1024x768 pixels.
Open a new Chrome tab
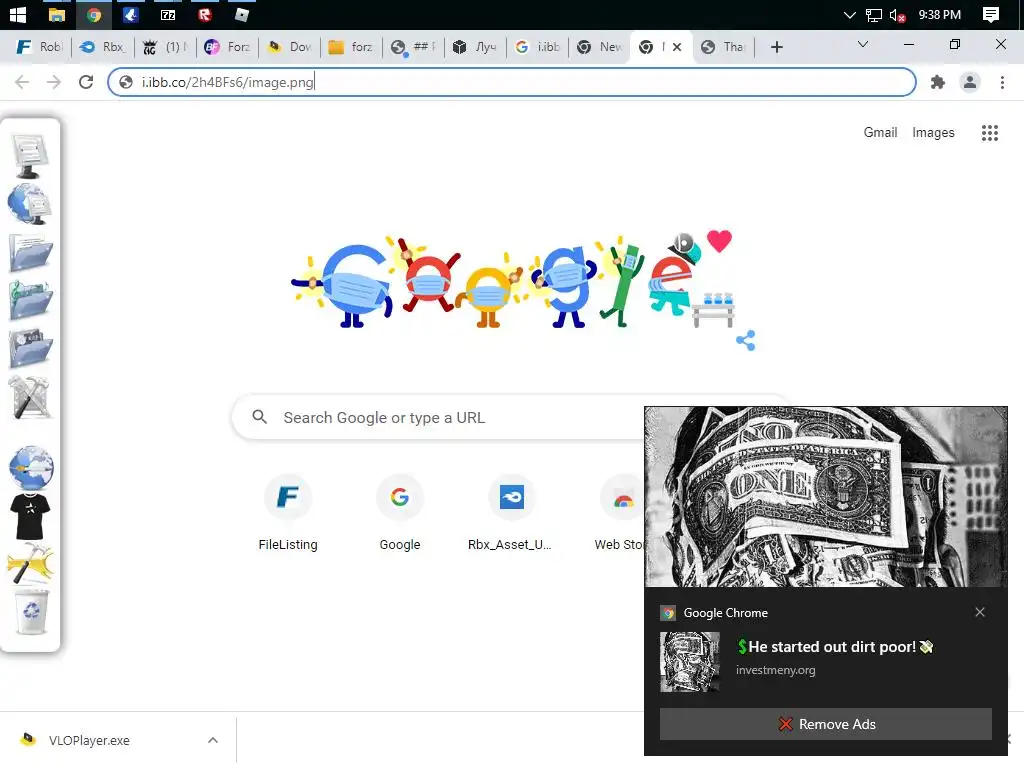click(776, 47)
